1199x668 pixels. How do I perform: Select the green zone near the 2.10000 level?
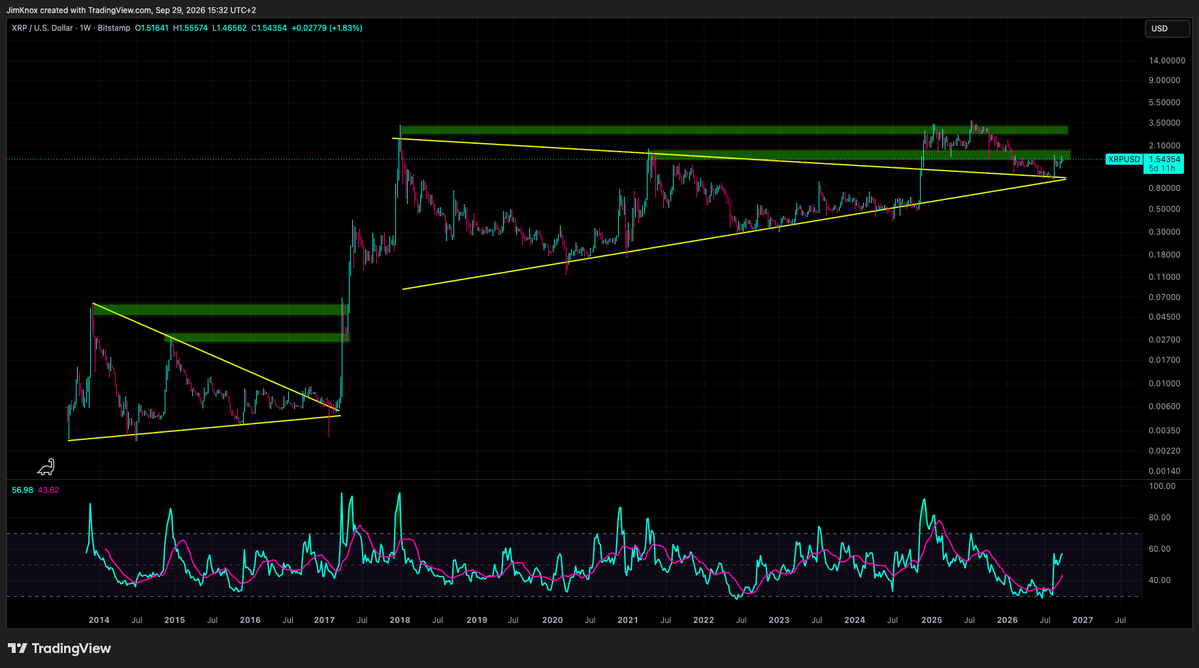(x=860, y=155)
